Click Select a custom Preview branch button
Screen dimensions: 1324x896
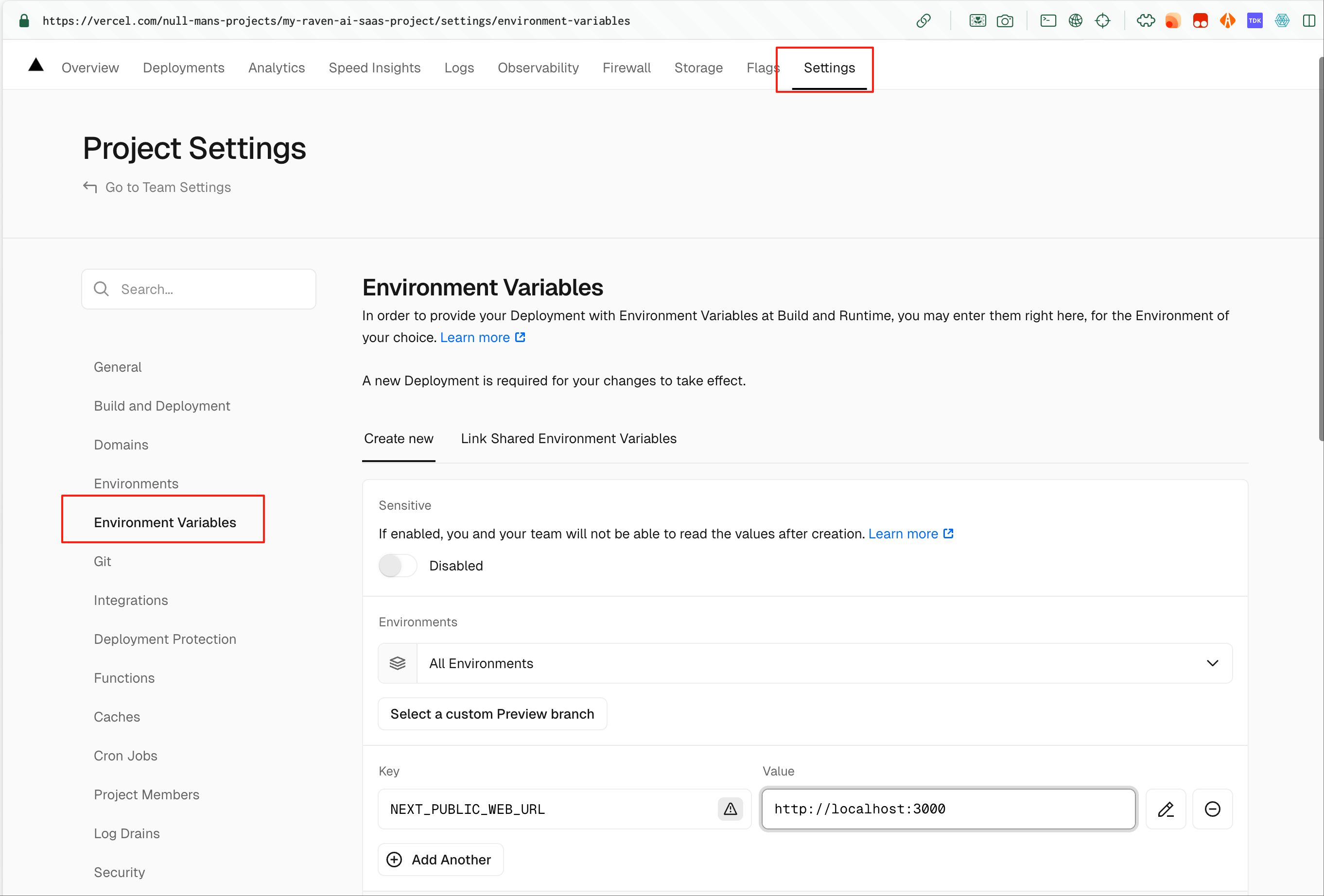coord(492,714)
